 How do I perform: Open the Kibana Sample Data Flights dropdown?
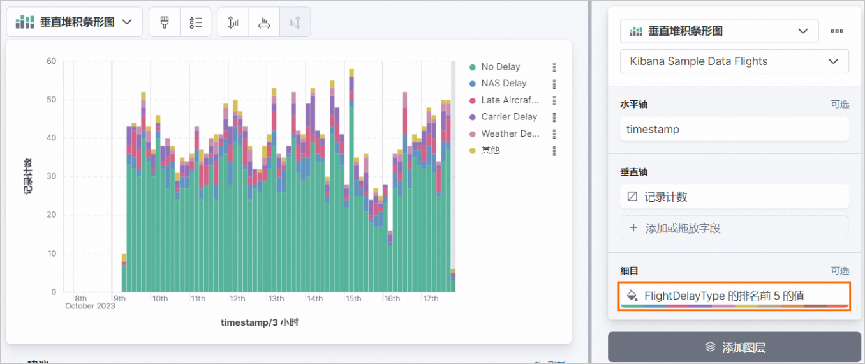(x=734, y=61)
